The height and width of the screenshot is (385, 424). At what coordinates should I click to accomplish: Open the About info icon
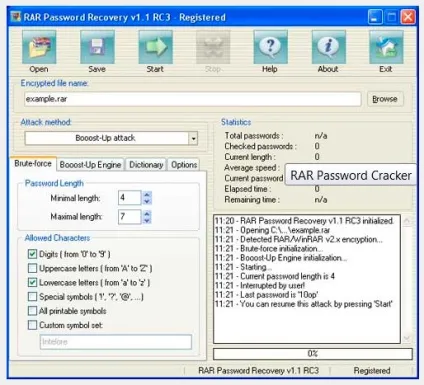point(328,47)
